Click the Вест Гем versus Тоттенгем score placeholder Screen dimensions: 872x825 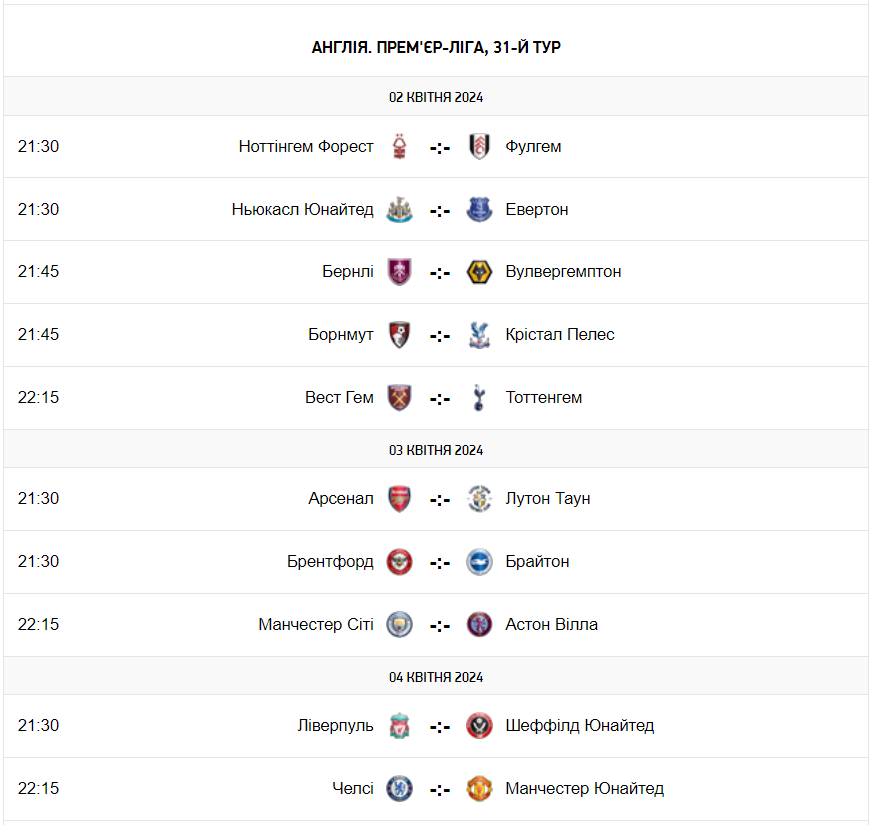440,398
